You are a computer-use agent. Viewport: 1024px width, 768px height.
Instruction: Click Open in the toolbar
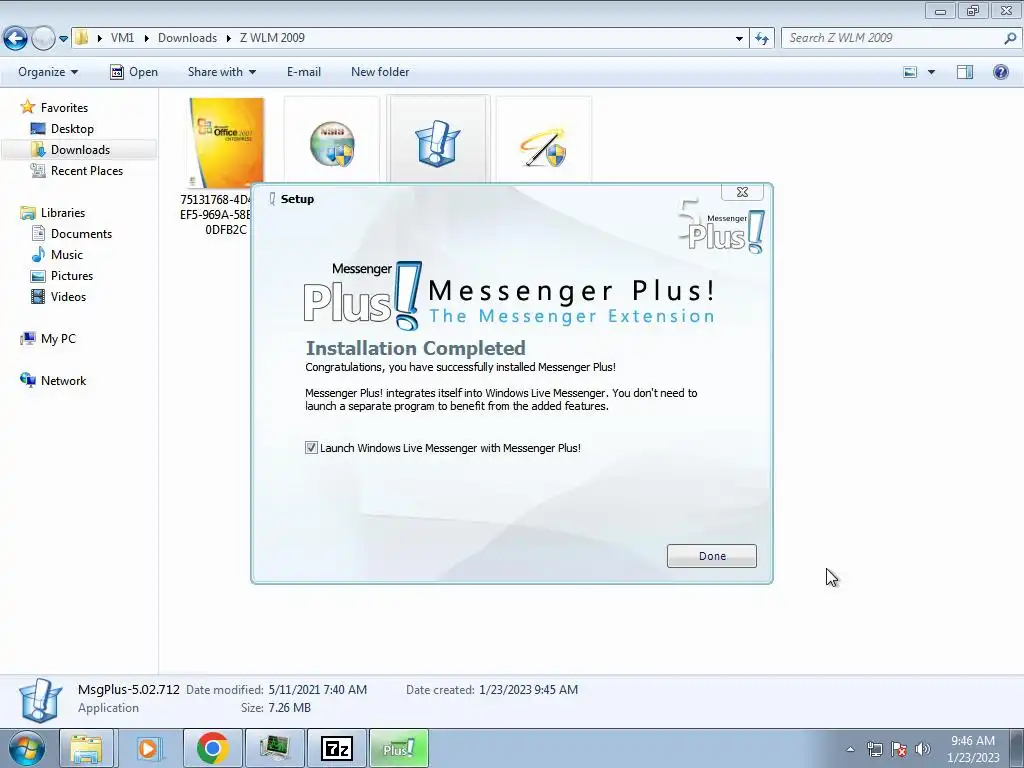(x=134, y=72)
